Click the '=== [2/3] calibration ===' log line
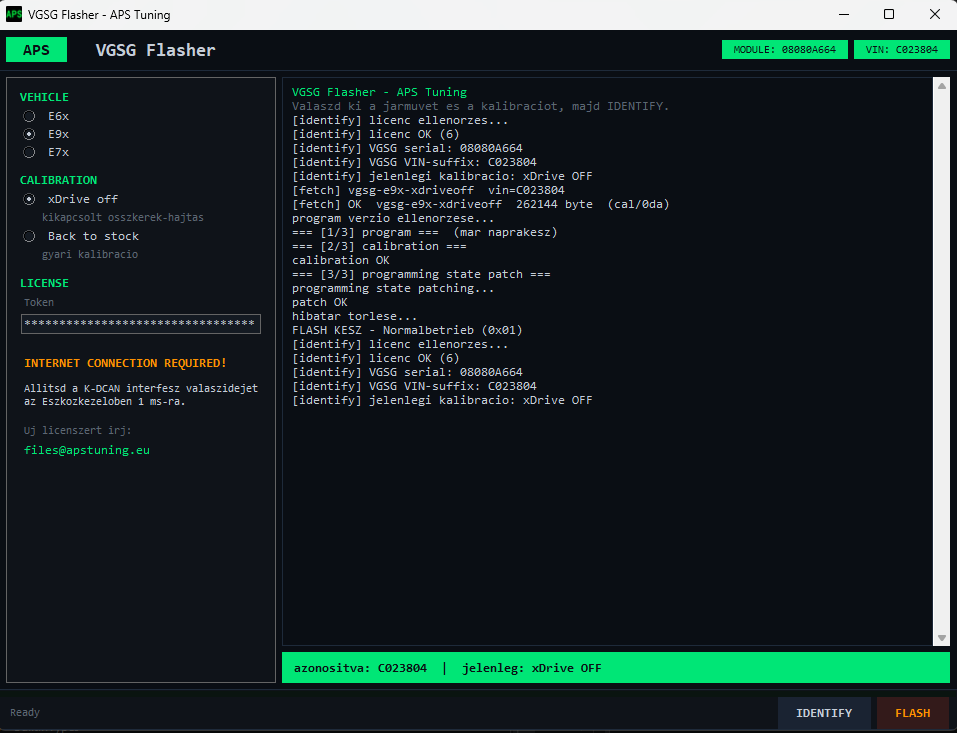 click(379, 246)
